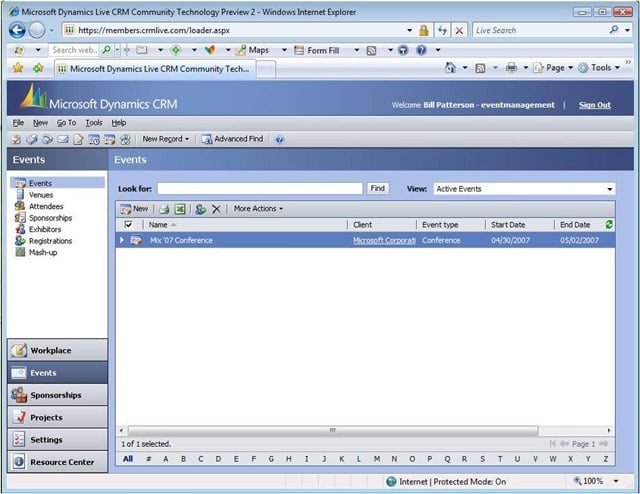Open Venues in the sidebar
The height and width of the screenshot is (494, 640).
click(x=41, y=195)
